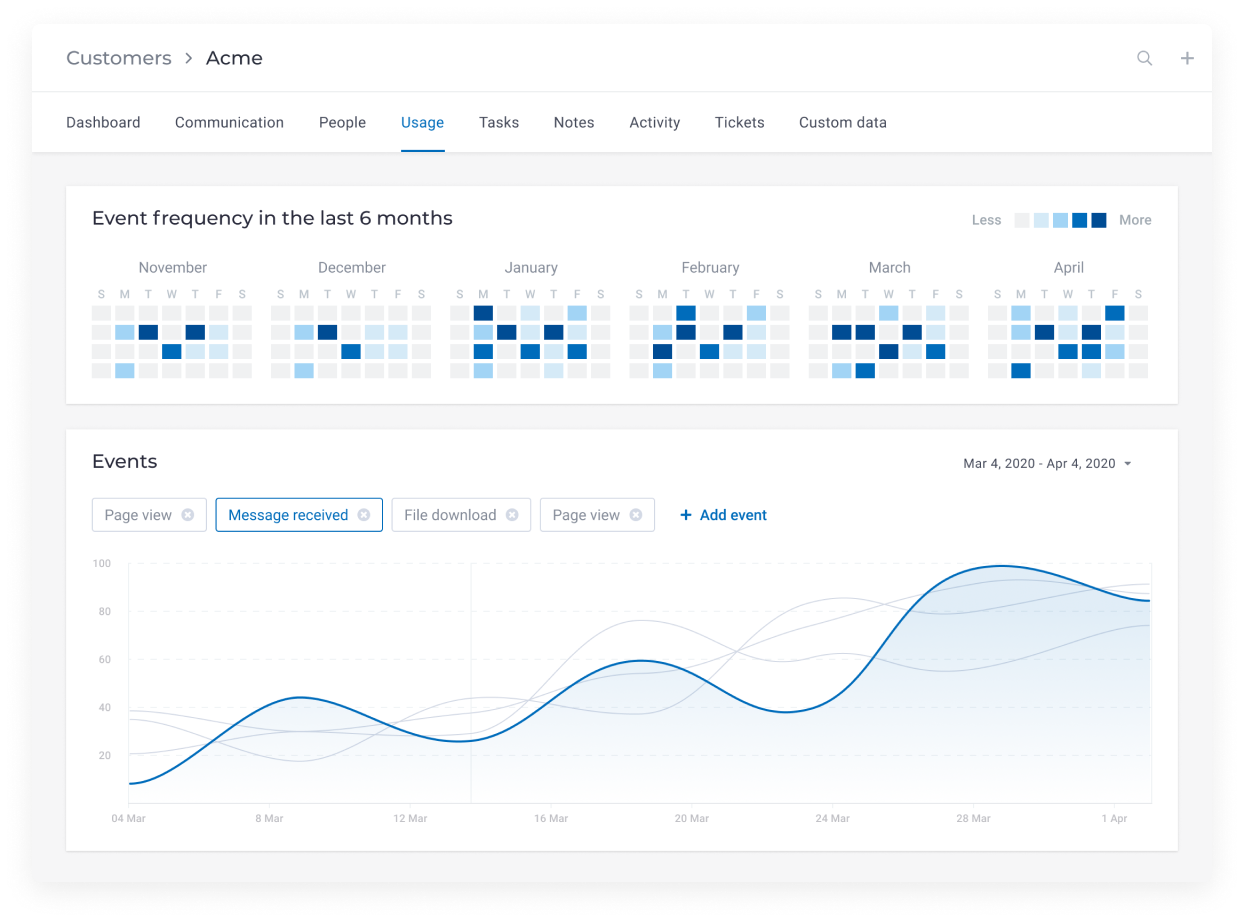This screenshot has width=1244, height=922.
Task: Click the search magnifier icon
Action: point(1144,58)
